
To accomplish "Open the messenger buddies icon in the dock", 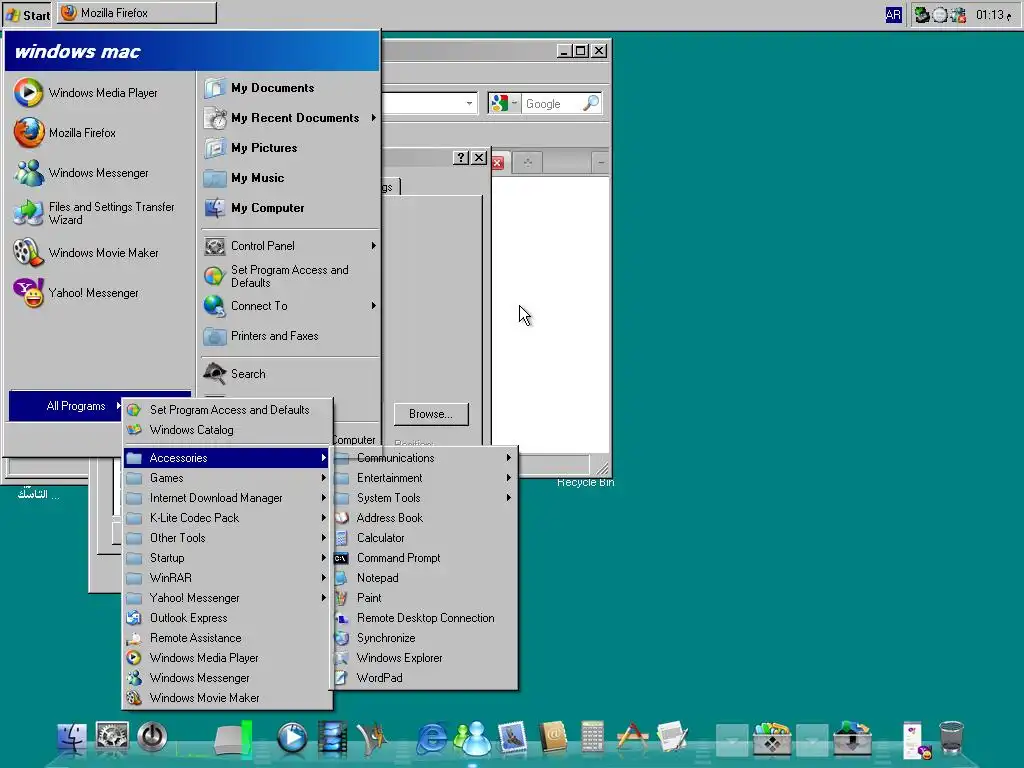I will tap(472, 739).
